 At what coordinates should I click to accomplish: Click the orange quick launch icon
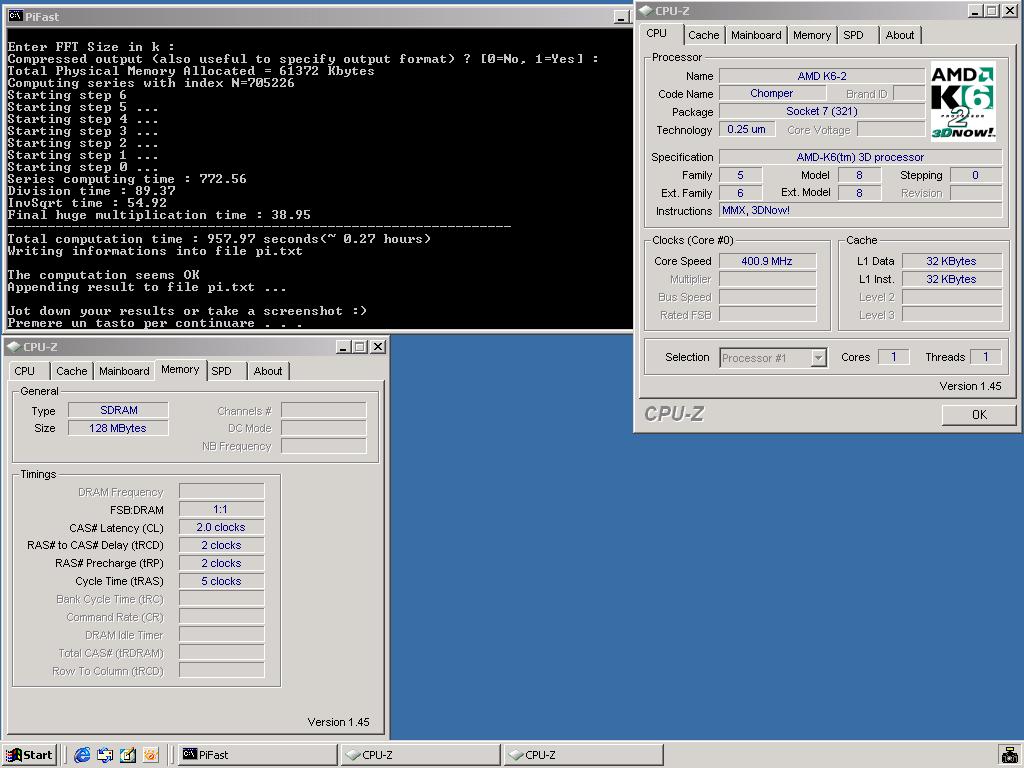[x=151, y=755]
